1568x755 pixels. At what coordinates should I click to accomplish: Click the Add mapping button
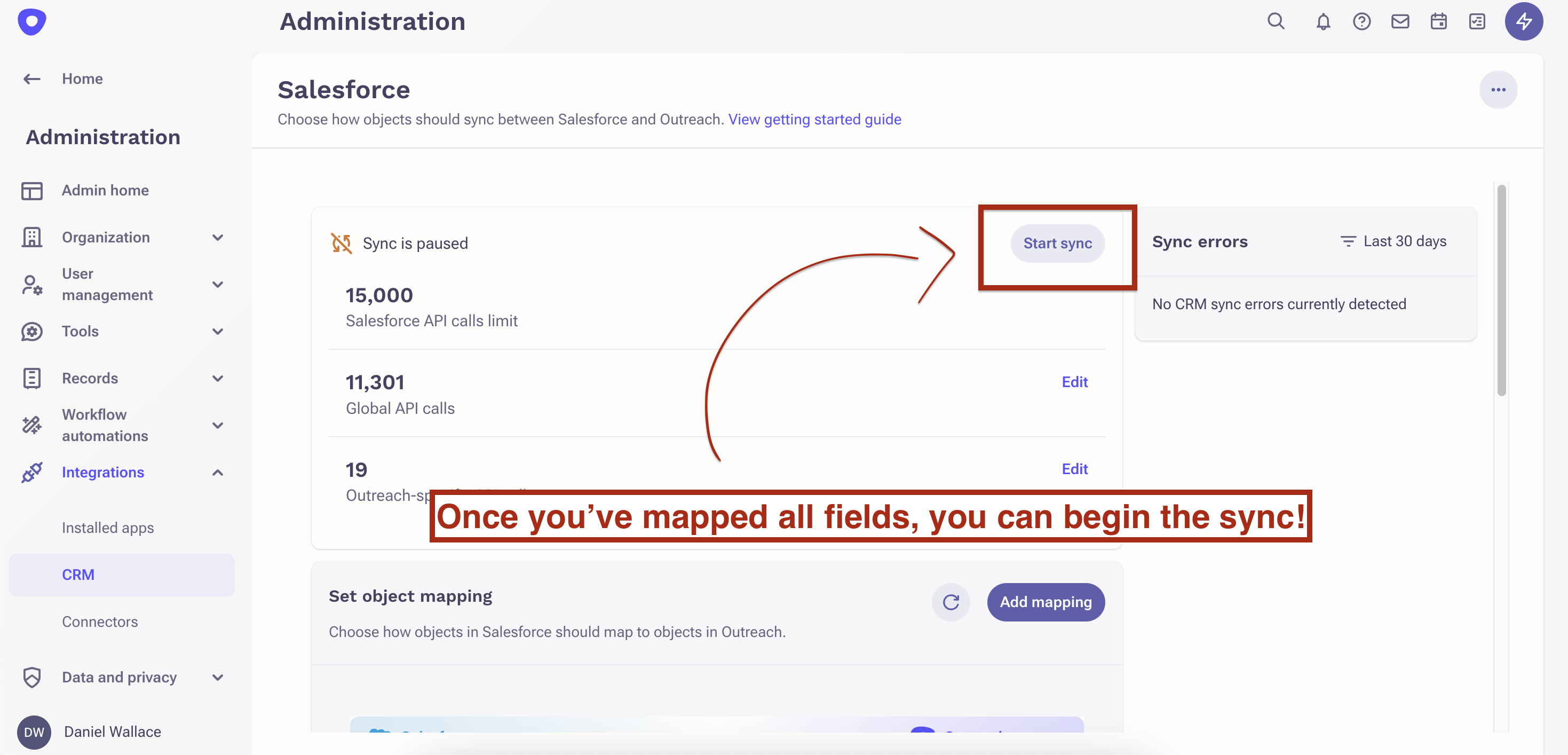coord(1046,602)
